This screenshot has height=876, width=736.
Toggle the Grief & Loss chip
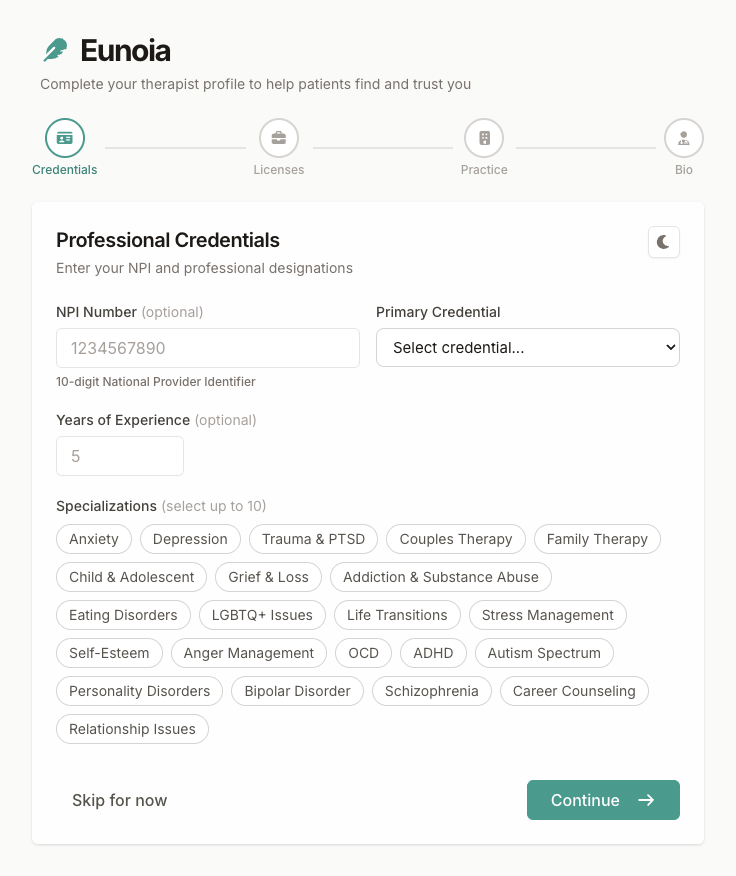coord(268,577)
